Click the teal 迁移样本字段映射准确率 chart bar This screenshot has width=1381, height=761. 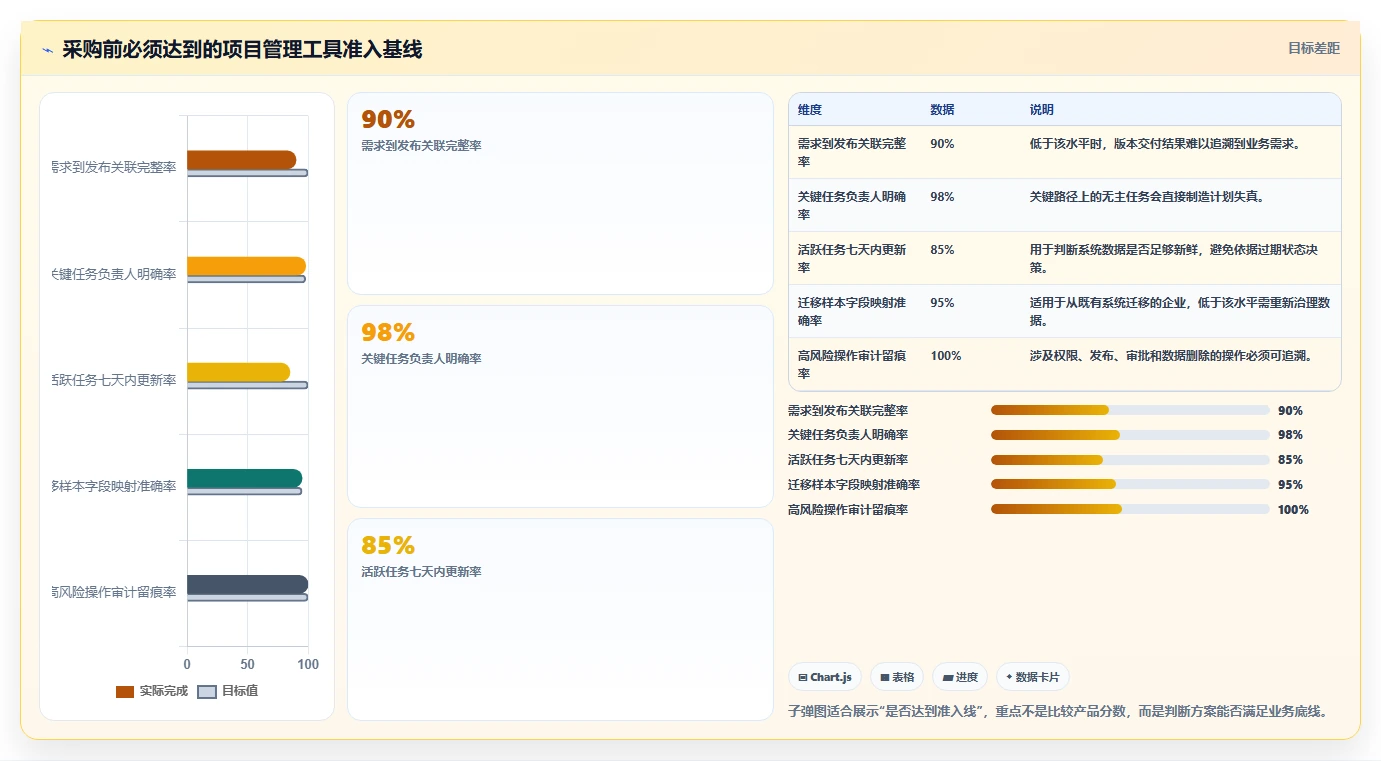pos(244,478)
